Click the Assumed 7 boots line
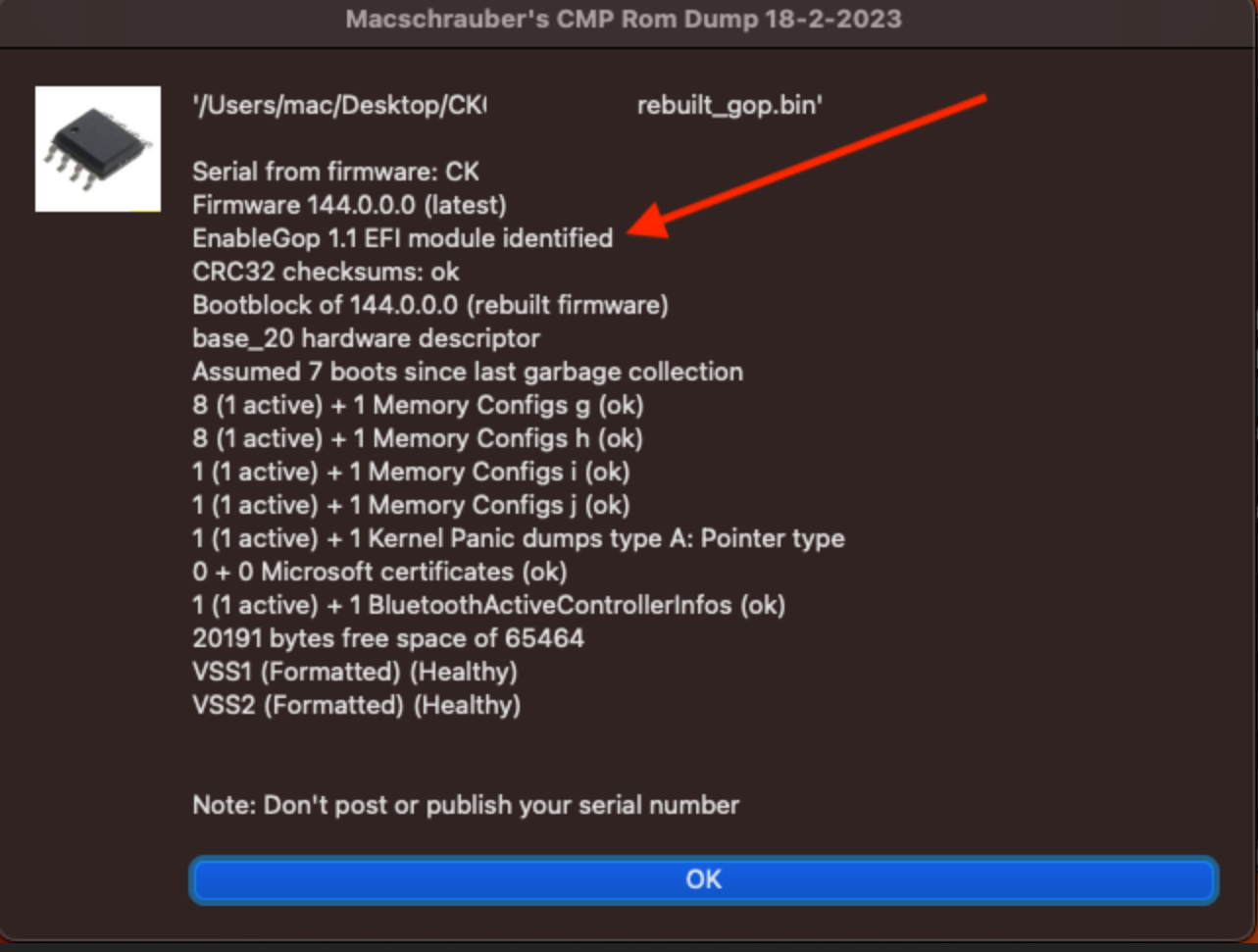This screenshot has height=952, width=1258. (468, 372)
